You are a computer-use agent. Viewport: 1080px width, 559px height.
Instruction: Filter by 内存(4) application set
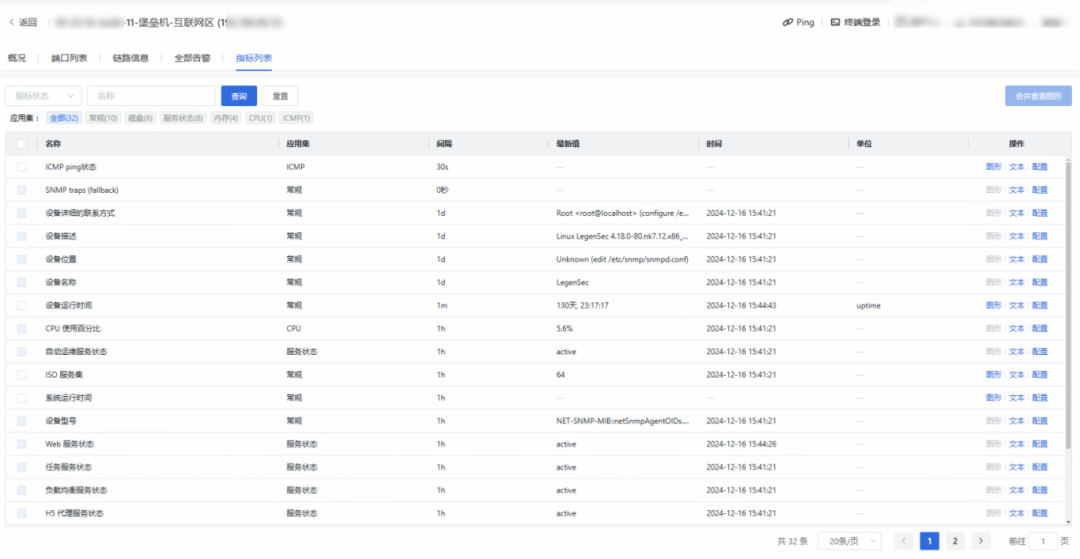click(x=225, y=118)
